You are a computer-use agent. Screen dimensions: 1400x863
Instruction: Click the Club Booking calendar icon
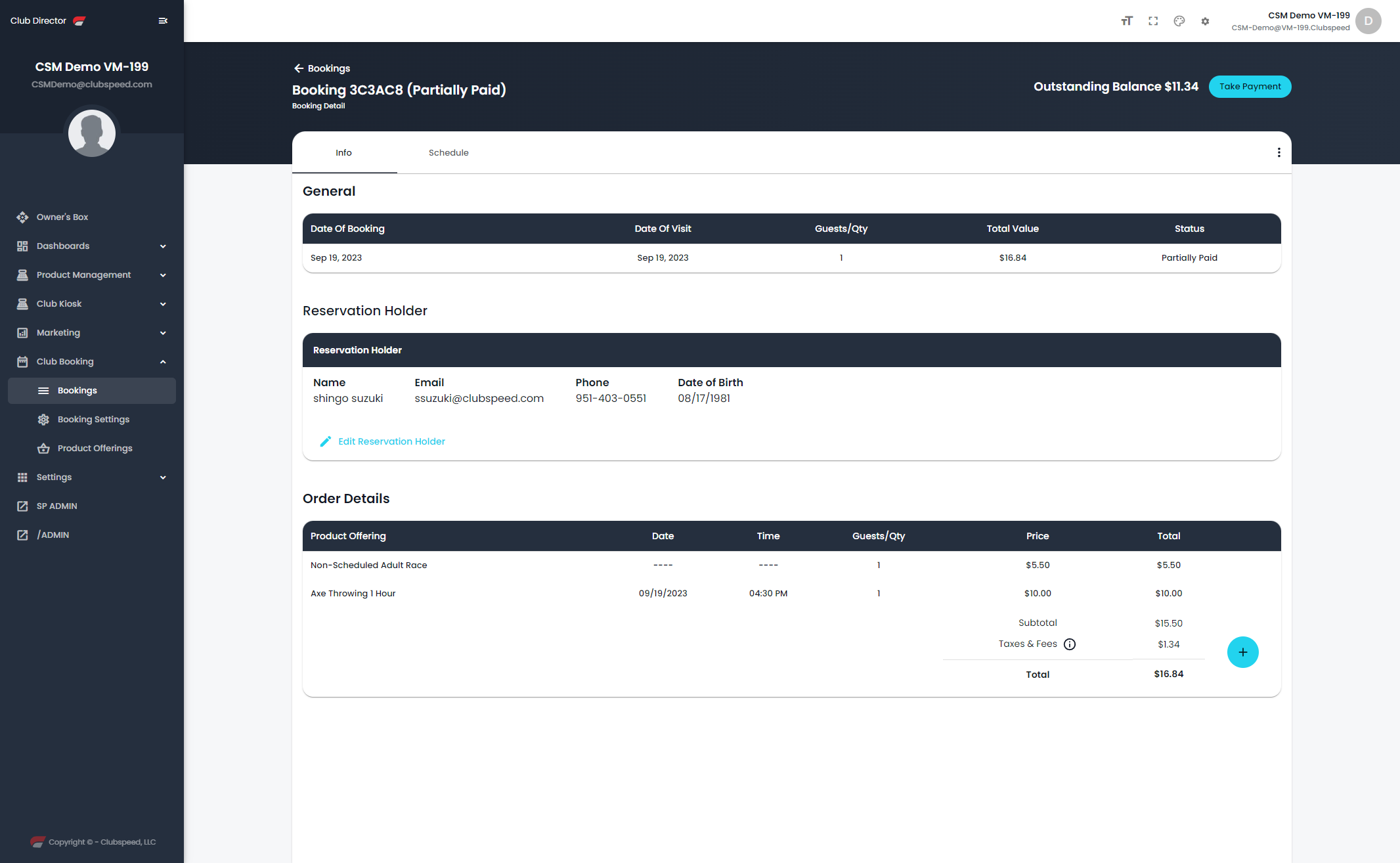[x=22, y=362]
